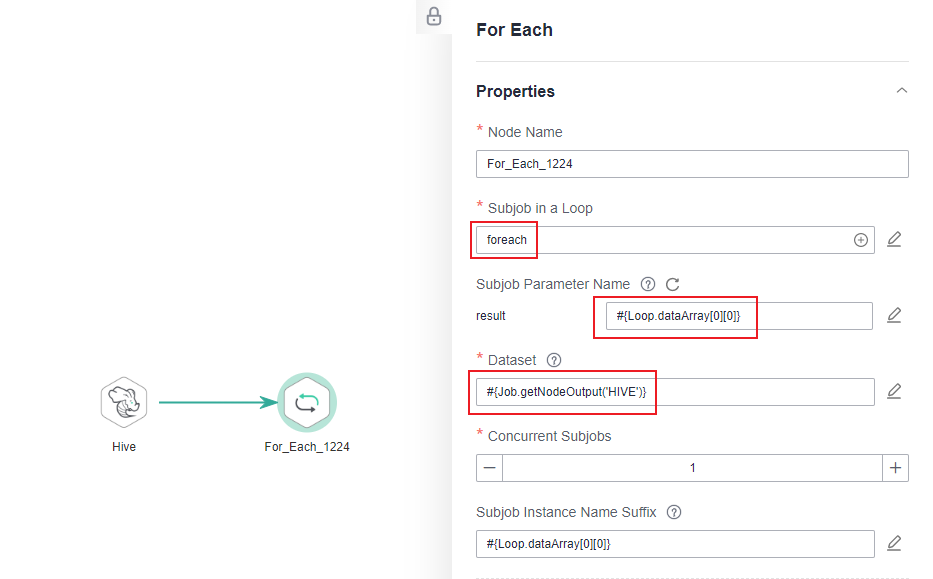Screen dimensions: 933x579
Task: Click the Node Name input field
Action: [x=692, y=164]
